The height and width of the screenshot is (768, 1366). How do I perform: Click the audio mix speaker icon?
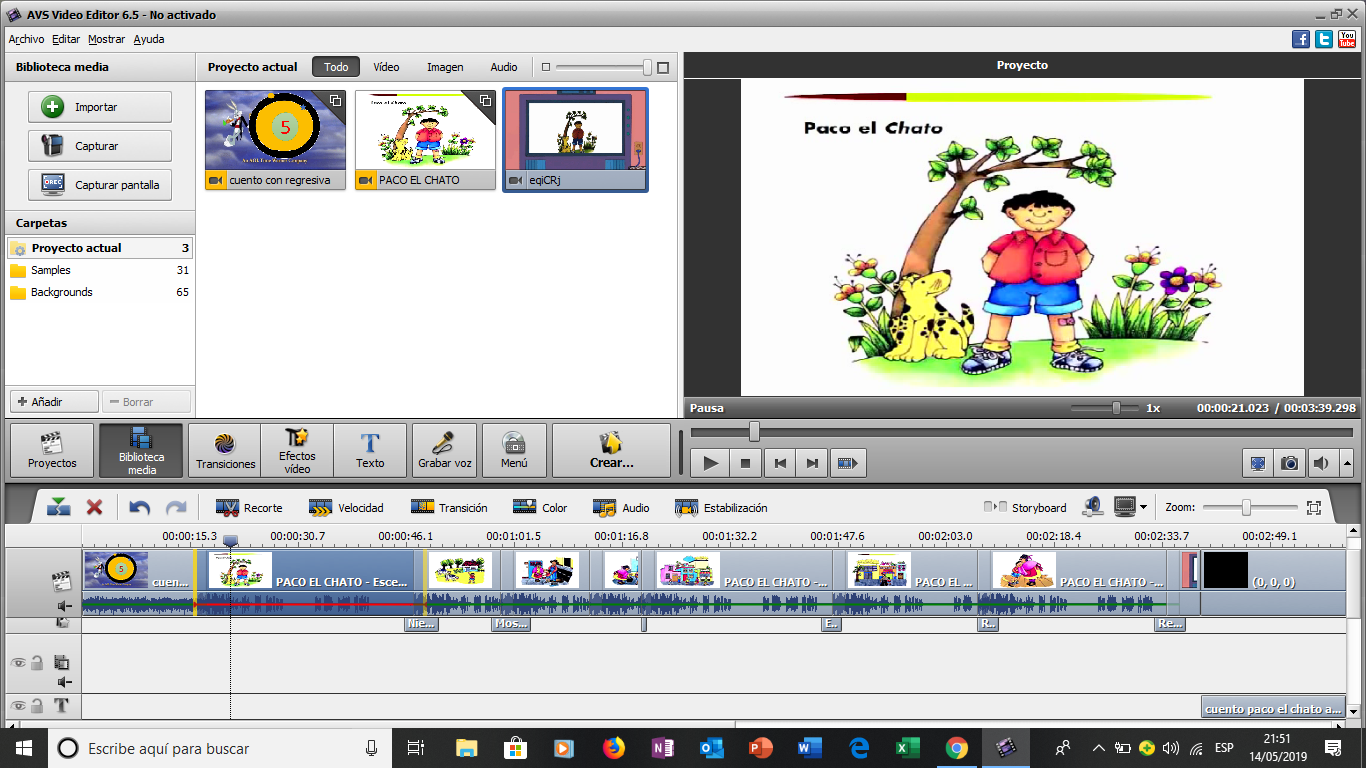1093,507
